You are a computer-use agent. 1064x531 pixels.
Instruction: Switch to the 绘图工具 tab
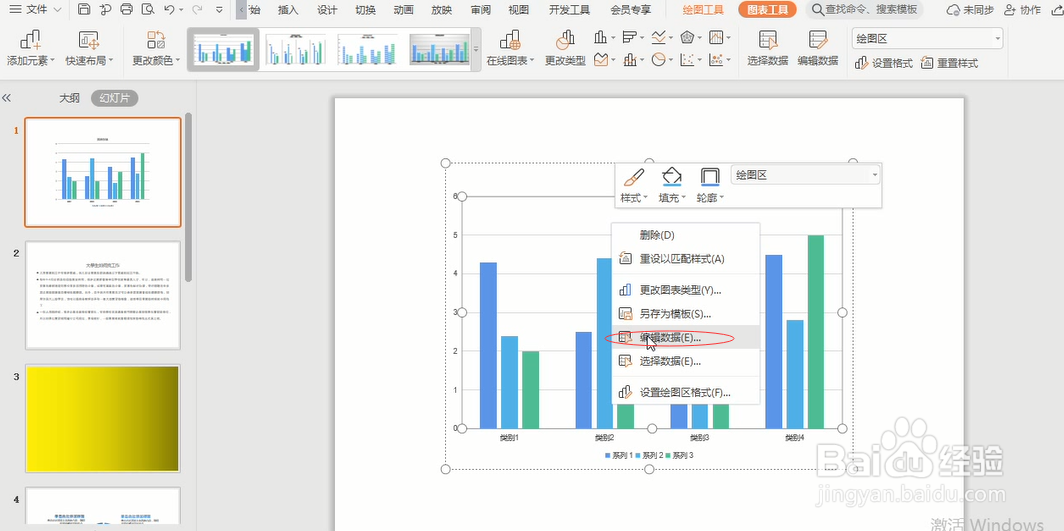703,9
